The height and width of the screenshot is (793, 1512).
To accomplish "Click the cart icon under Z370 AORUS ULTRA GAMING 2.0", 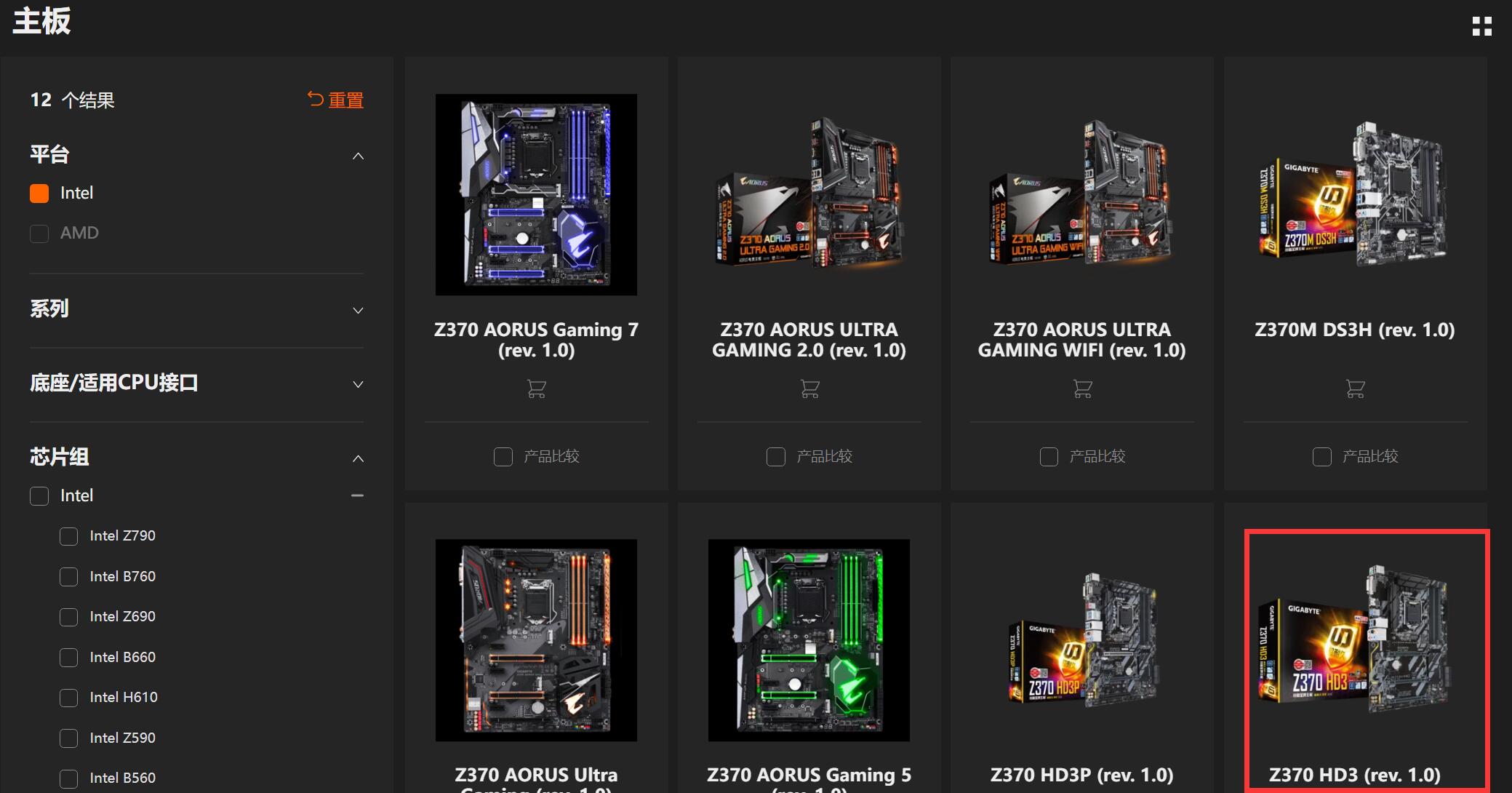I will pos(809,388).
